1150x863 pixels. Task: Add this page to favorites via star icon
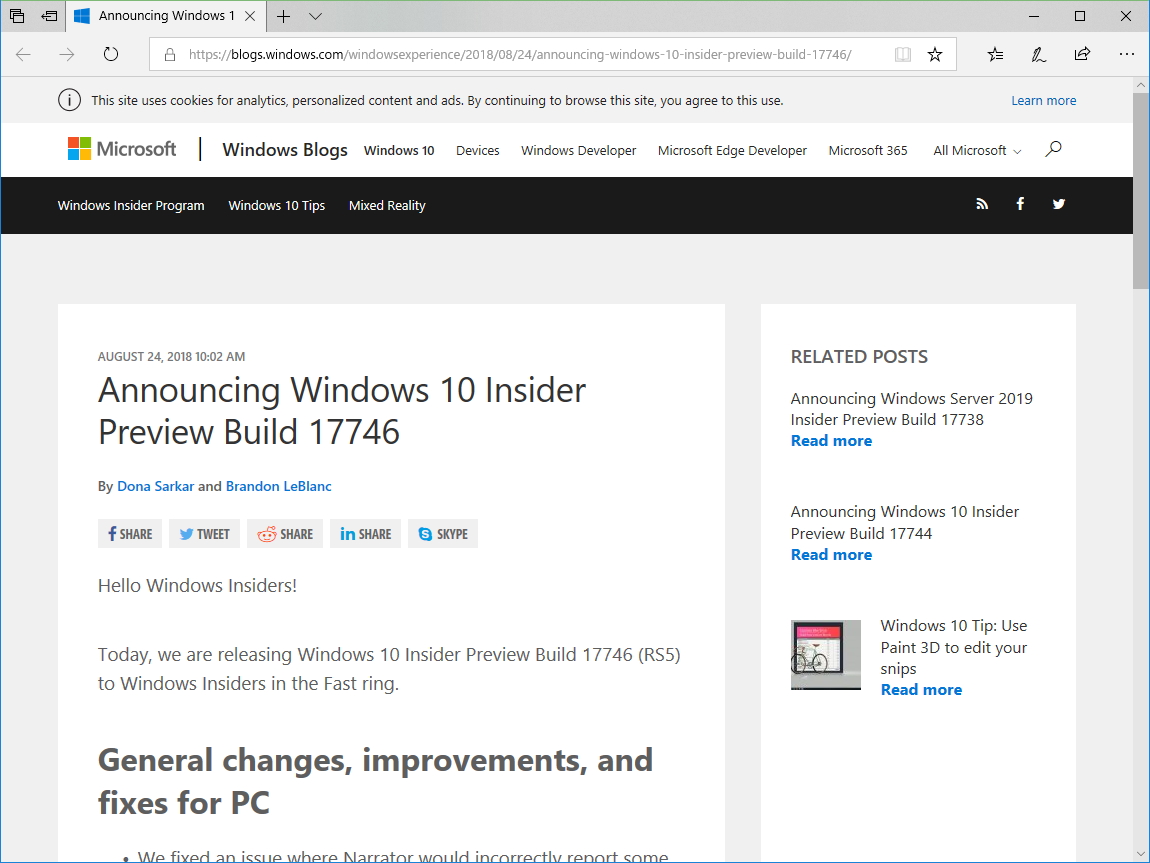(934, 55)
